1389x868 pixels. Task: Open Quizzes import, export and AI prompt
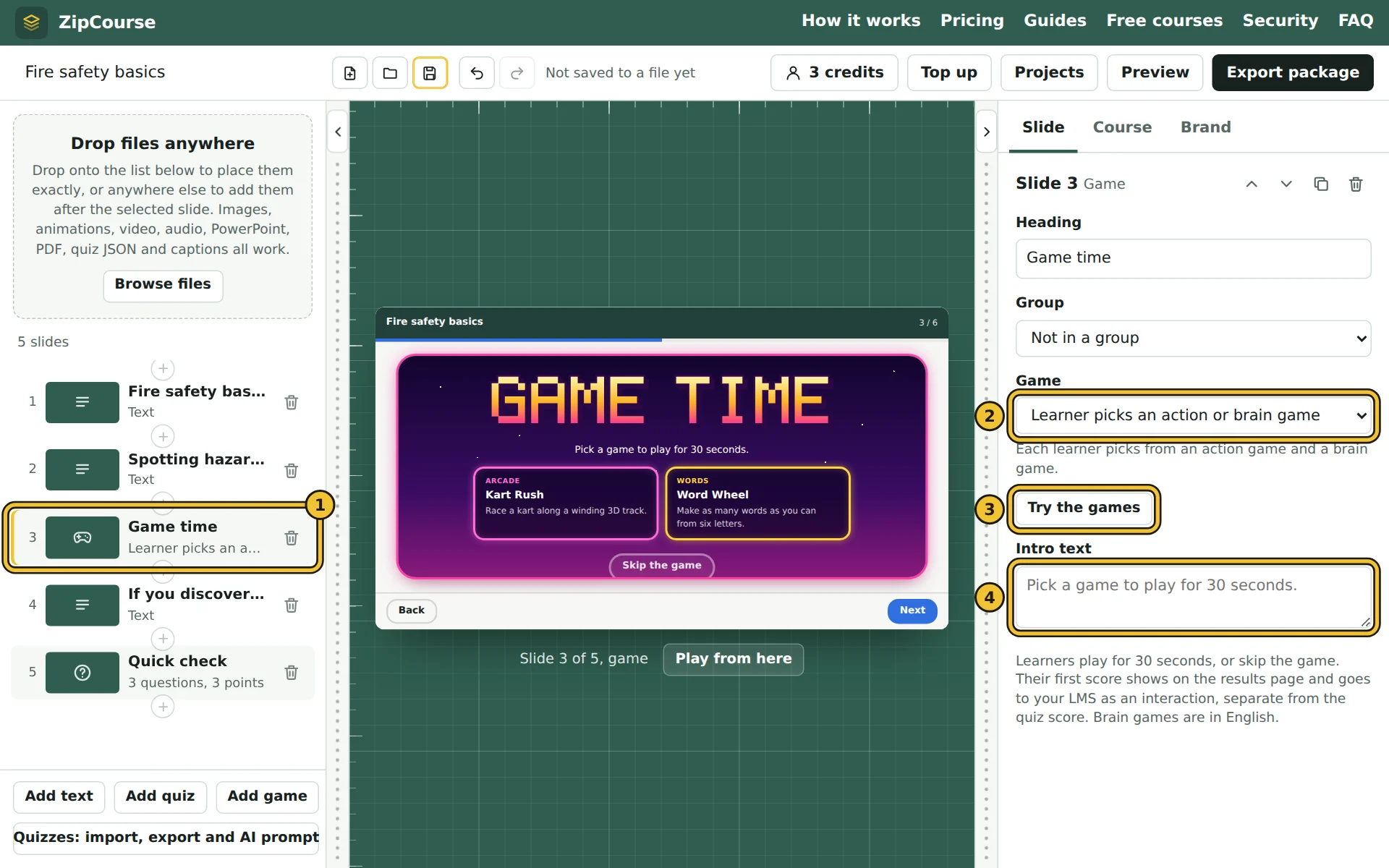click(166, 838)
